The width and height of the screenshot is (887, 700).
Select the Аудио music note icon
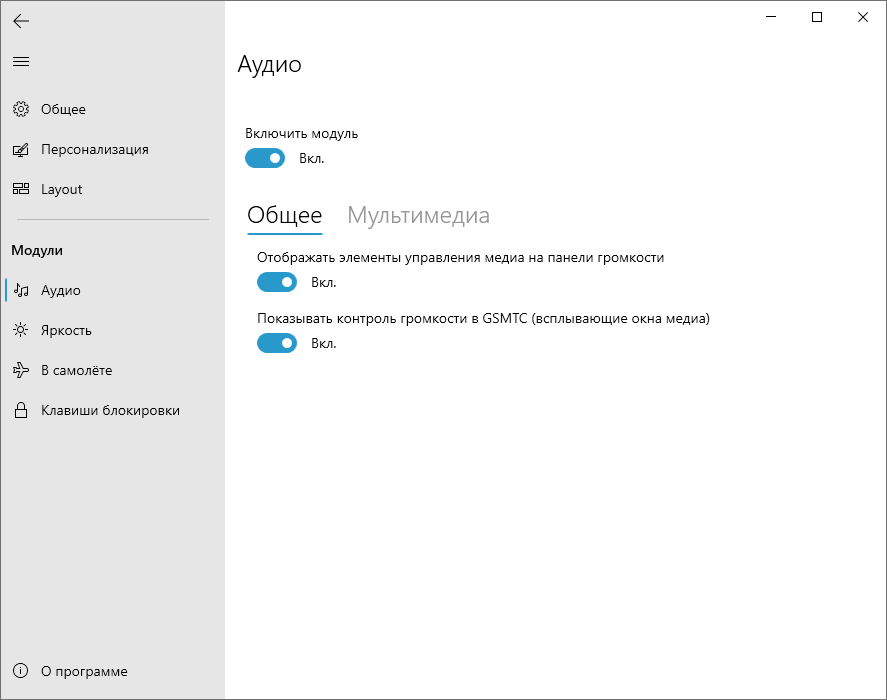(x=21, y=290)
